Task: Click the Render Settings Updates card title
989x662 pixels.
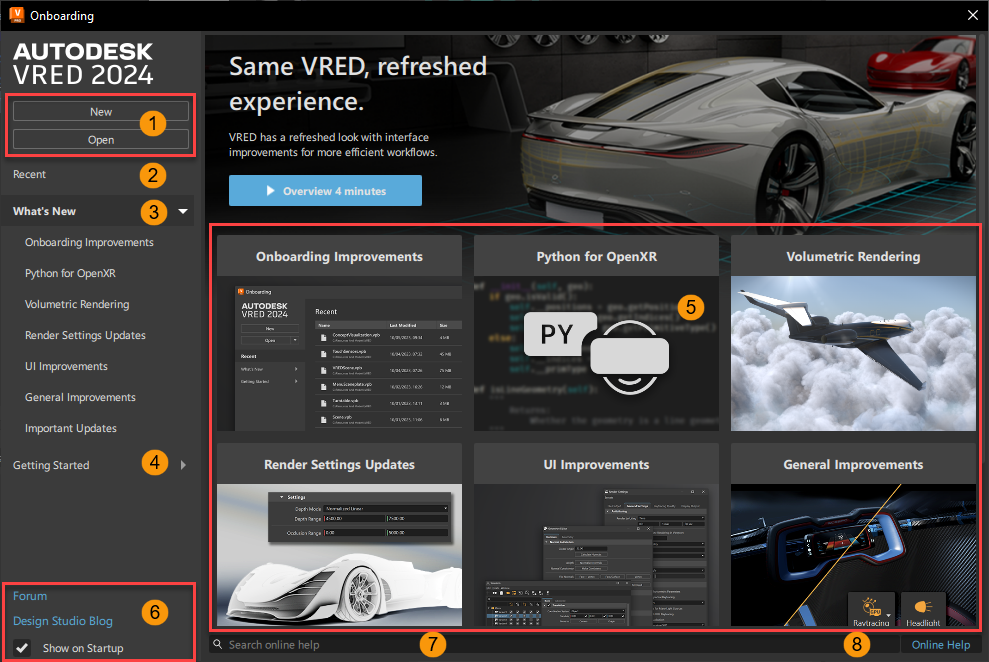Action: point(339,464)
